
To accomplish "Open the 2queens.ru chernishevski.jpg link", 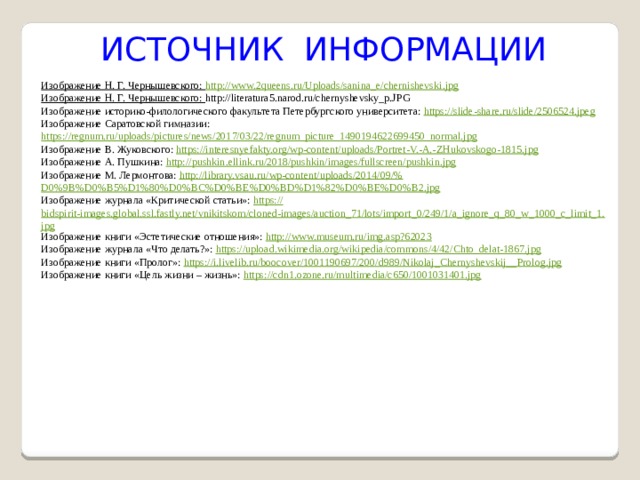I will [332, 86].
